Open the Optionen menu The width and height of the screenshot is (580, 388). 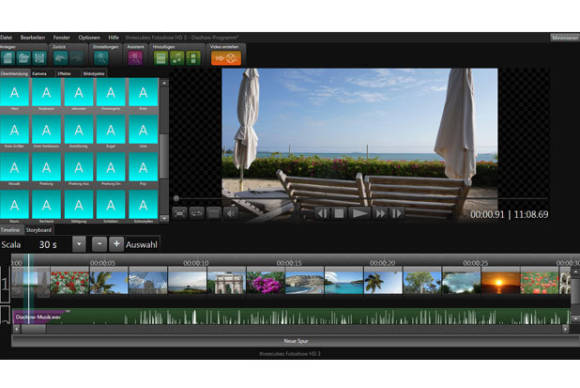89,37
